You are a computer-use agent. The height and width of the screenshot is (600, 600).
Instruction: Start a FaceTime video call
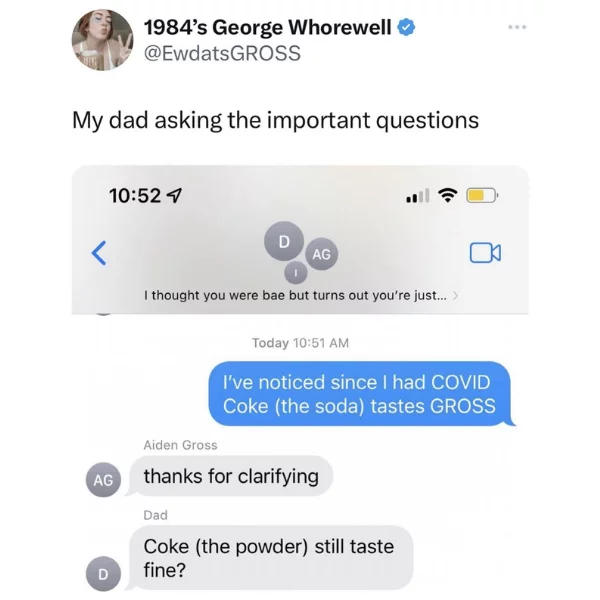click(485, 253)
